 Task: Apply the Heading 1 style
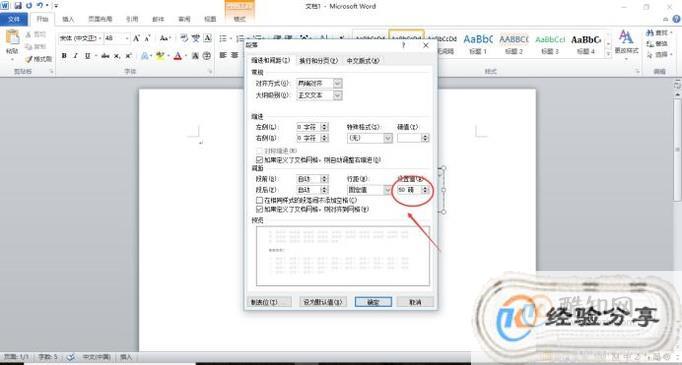coord(478,44)
